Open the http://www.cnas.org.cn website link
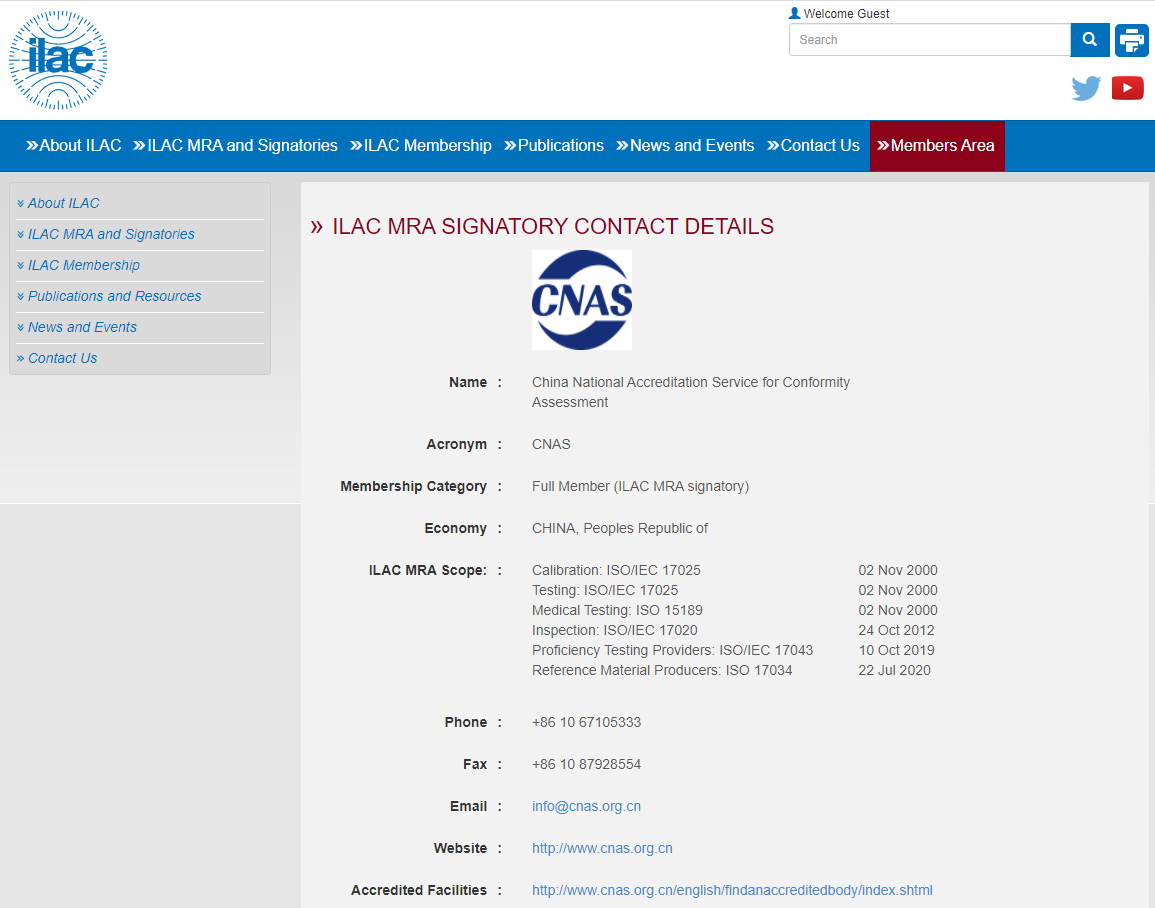The image size is (1155, 908). [602, 848]
